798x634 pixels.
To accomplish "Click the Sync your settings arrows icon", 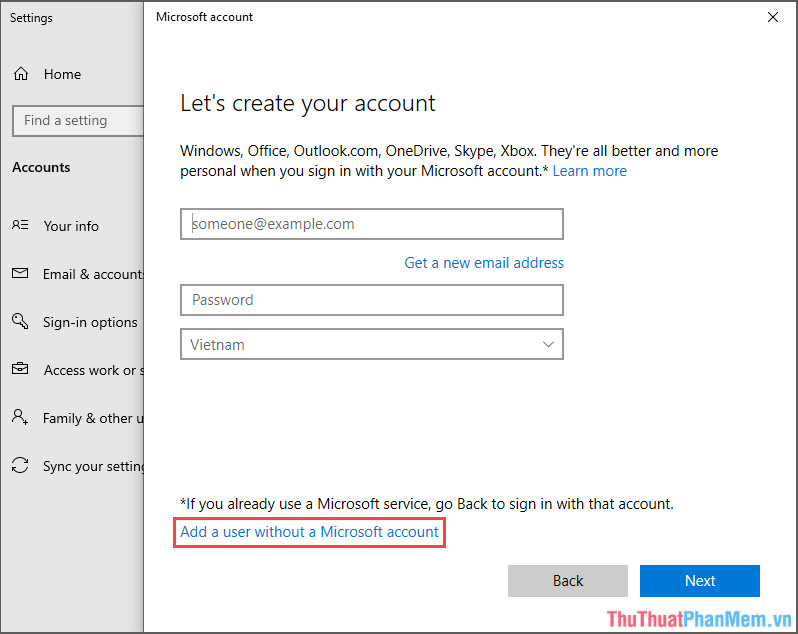I will (20, 465).
